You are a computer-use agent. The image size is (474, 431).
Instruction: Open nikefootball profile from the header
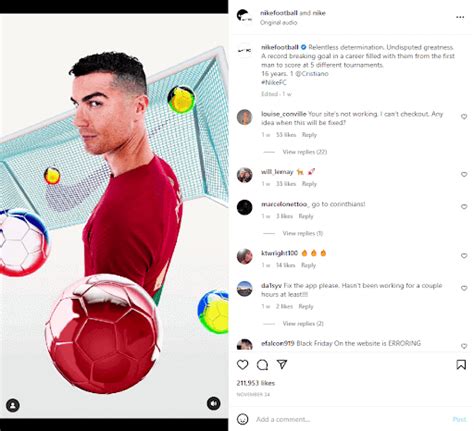pos(279,13)
